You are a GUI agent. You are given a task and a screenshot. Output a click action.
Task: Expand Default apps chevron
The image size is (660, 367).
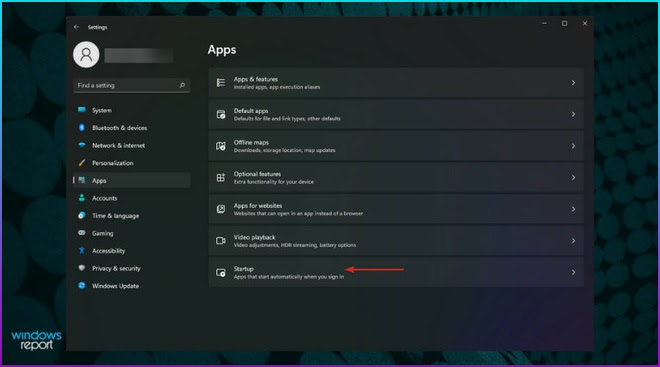click(573, 114)
